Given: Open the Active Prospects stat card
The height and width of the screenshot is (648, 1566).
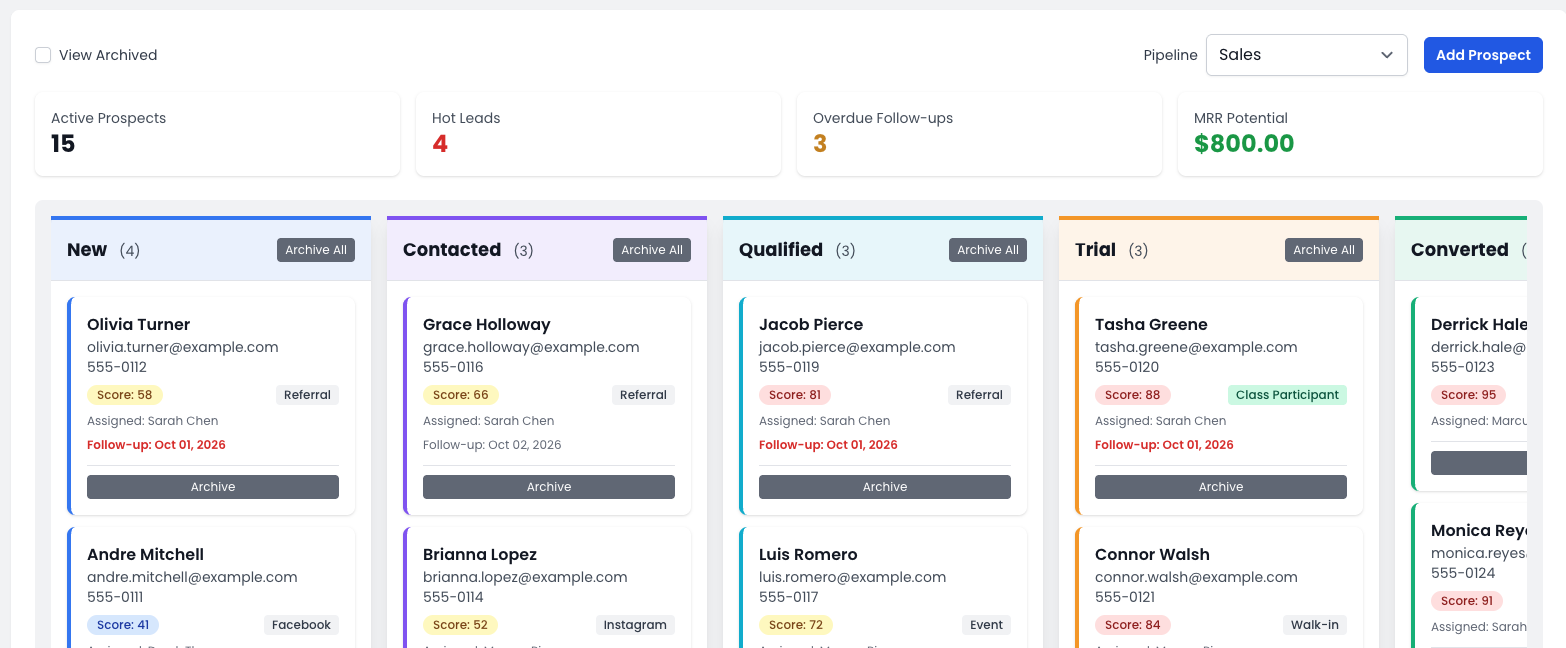Looking at the screenshot, I should (217, 134).
